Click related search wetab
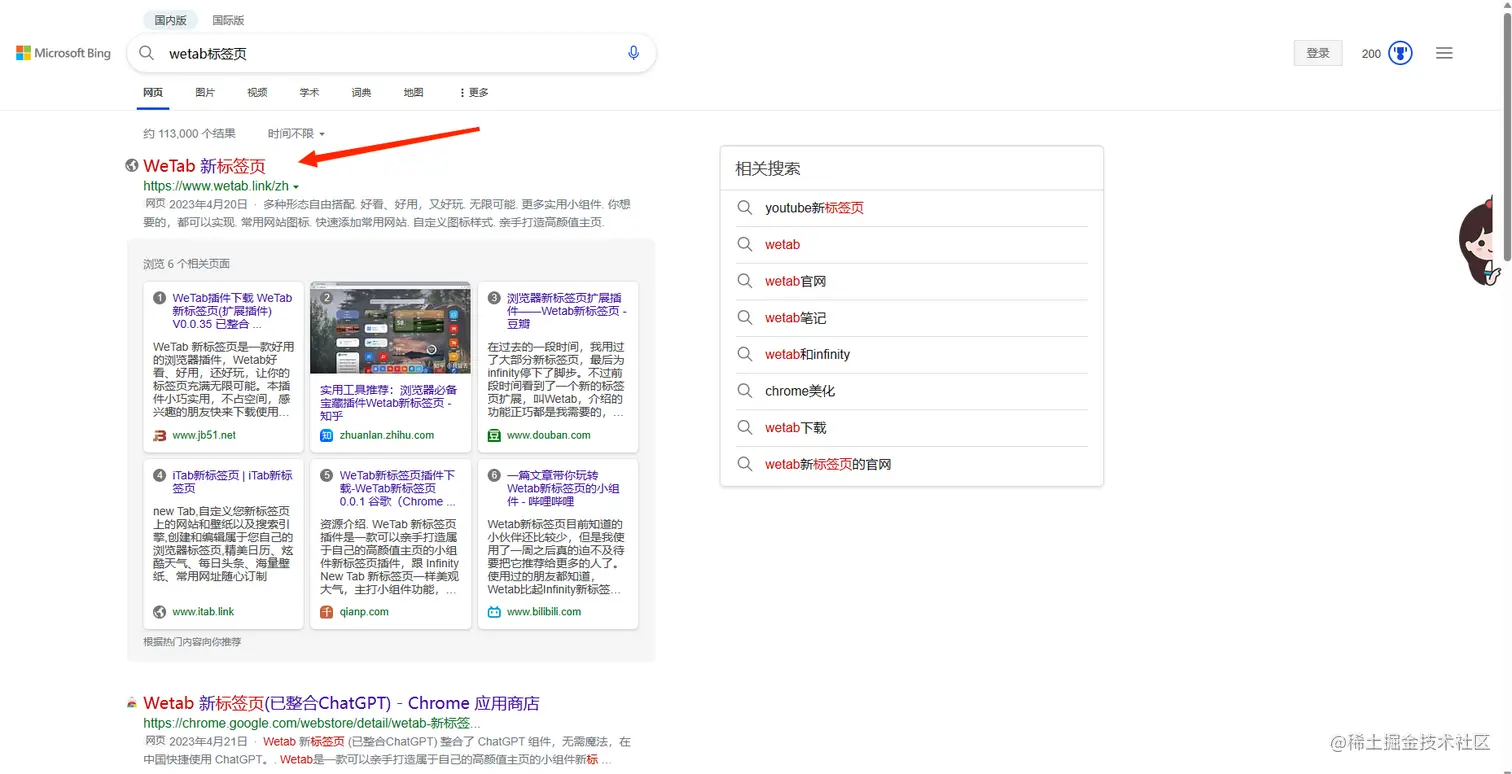The width and height of the screenshot is (1512, 774). (x=782, y=244)
